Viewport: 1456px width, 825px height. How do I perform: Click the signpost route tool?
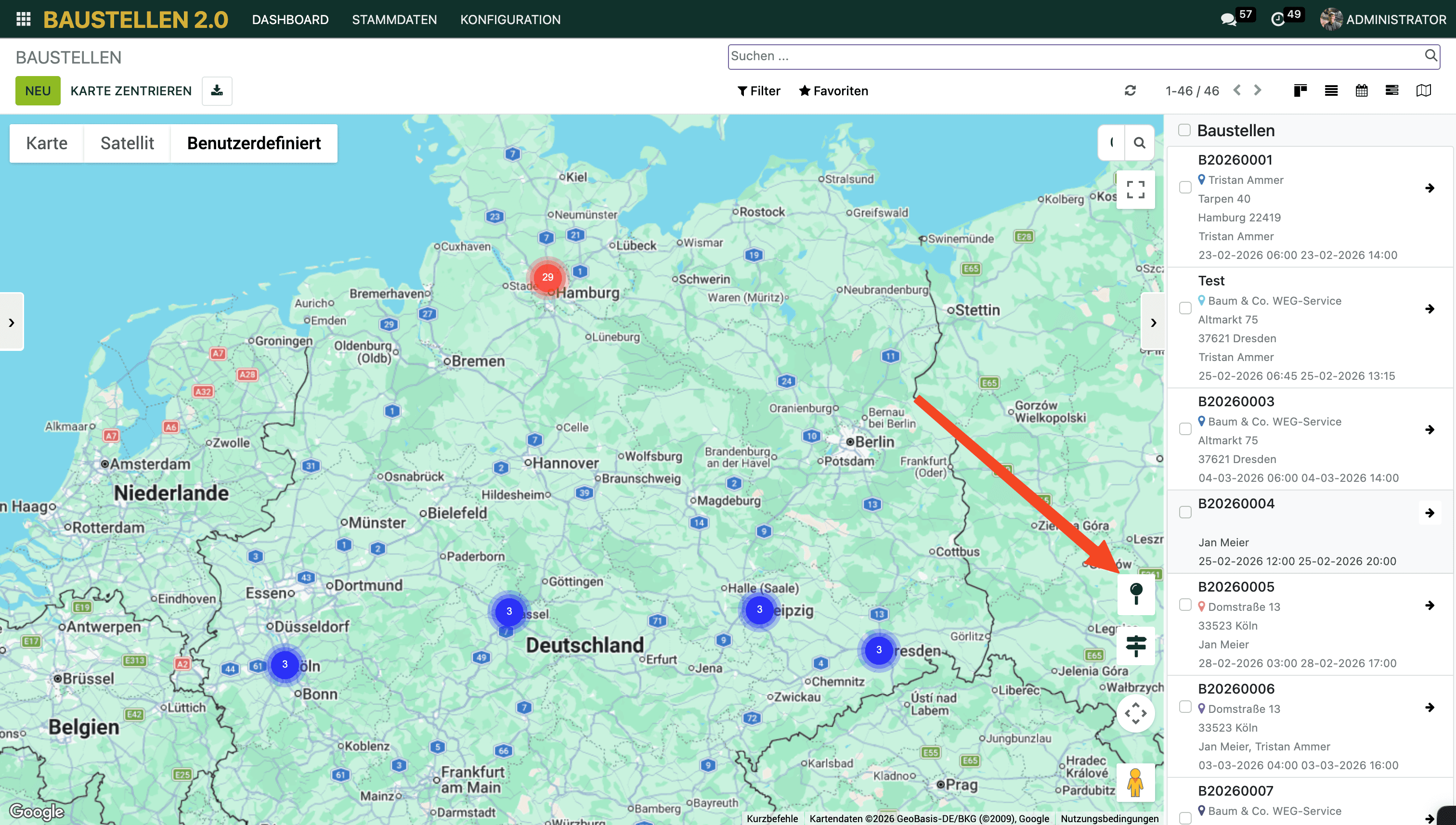(x=1136, y=645)
